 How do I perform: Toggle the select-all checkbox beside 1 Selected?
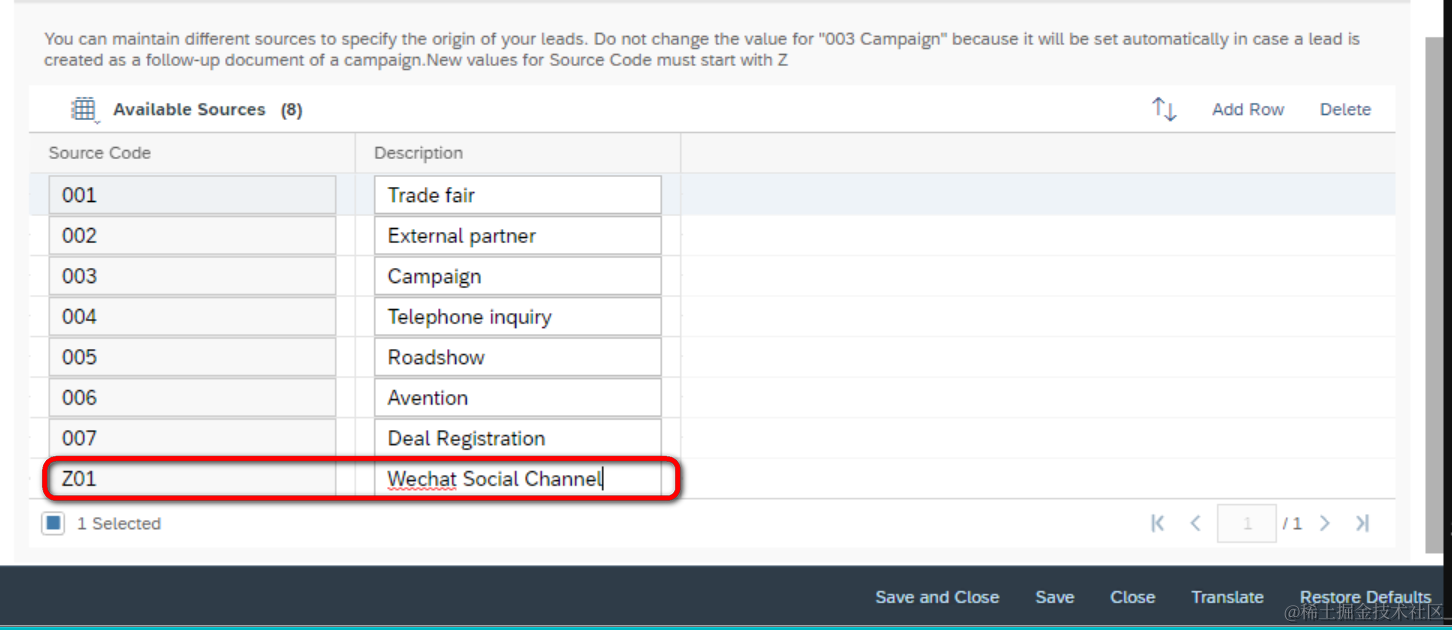tap(53, 523)
